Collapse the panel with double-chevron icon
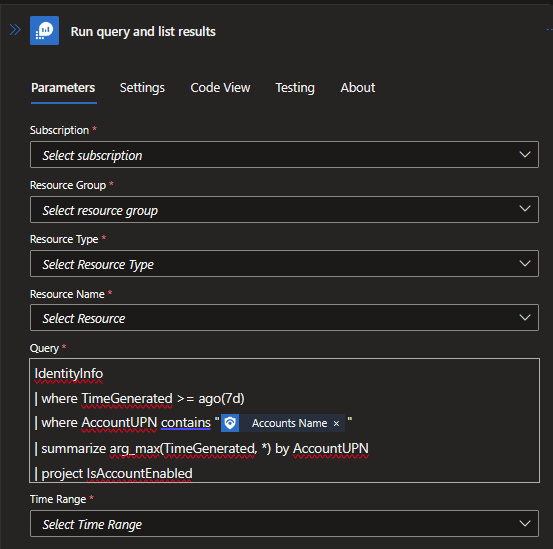This screenshot has height=549, width=553. pyautogui.click(x=15, y=30)
